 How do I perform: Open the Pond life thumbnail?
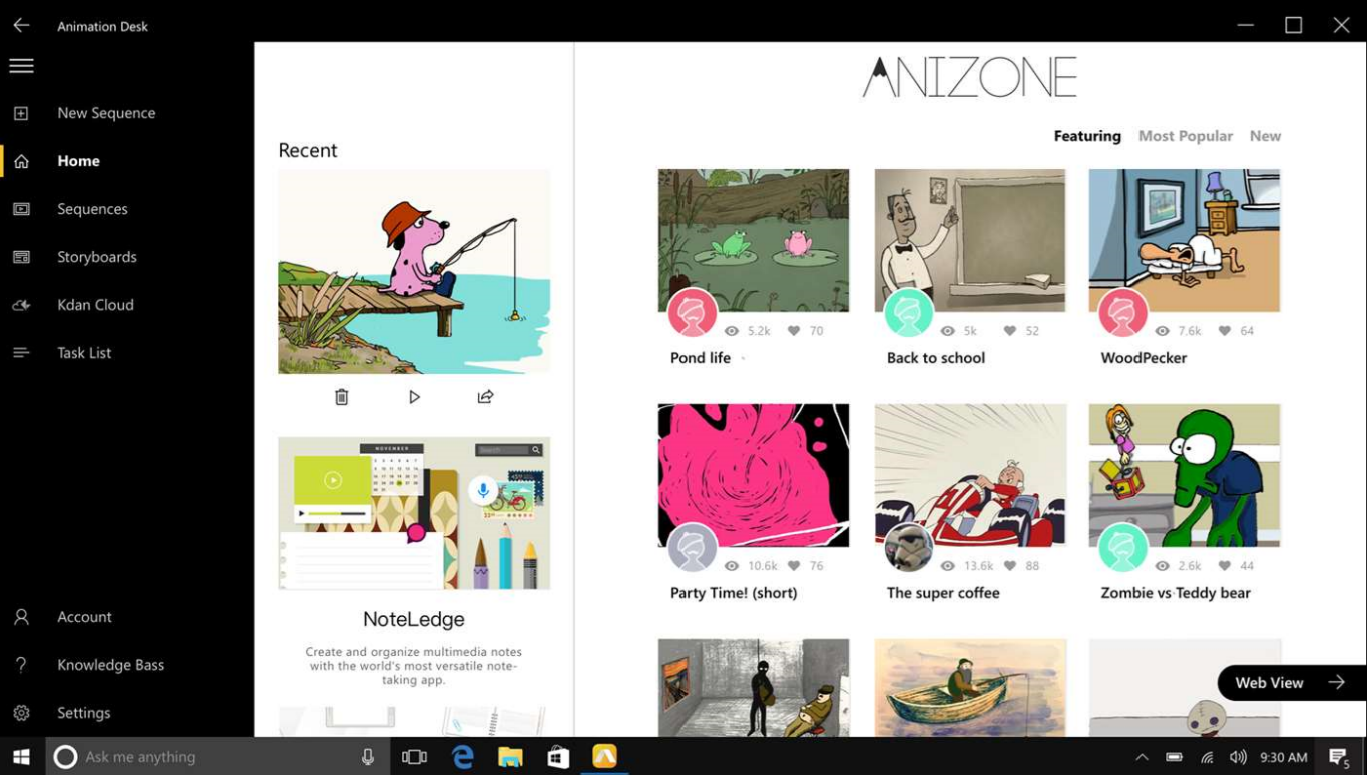coord(753,240)
